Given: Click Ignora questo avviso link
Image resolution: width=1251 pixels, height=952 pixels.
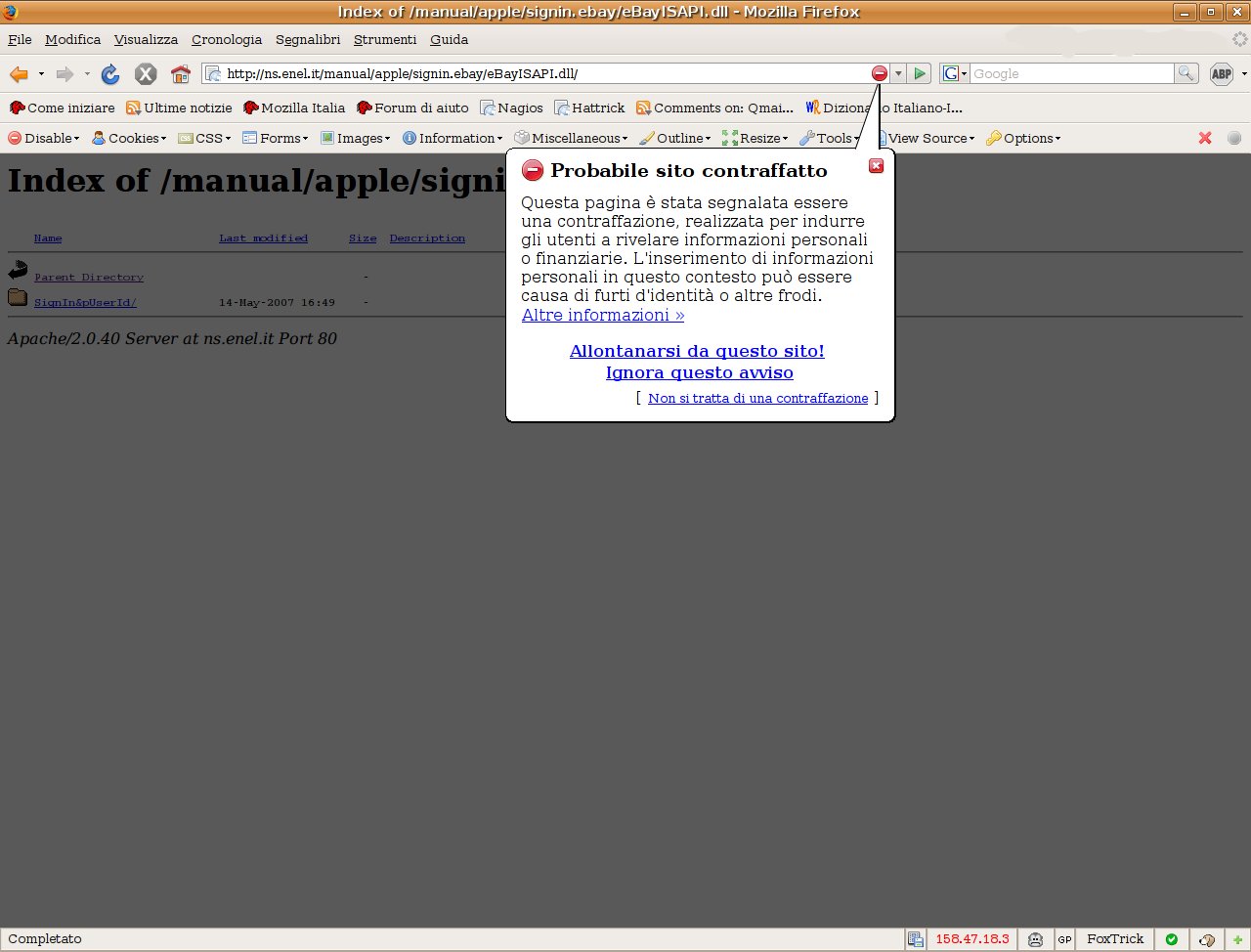Looking at the screenshot, I should [700, 372].
